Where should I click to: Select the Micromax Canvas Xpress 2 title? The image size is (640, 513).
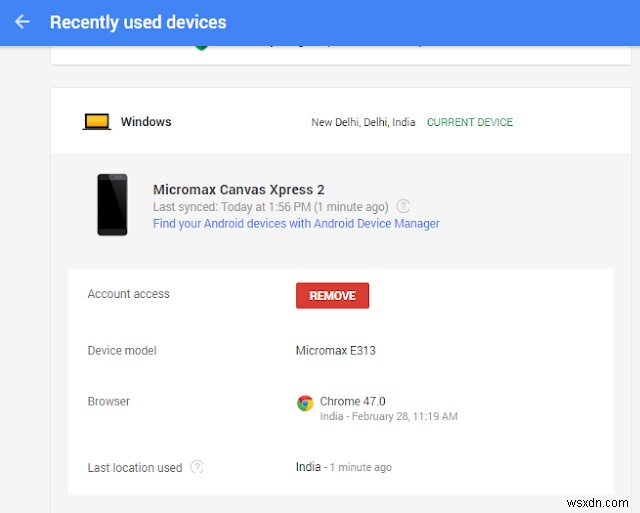tap(238, 189)
